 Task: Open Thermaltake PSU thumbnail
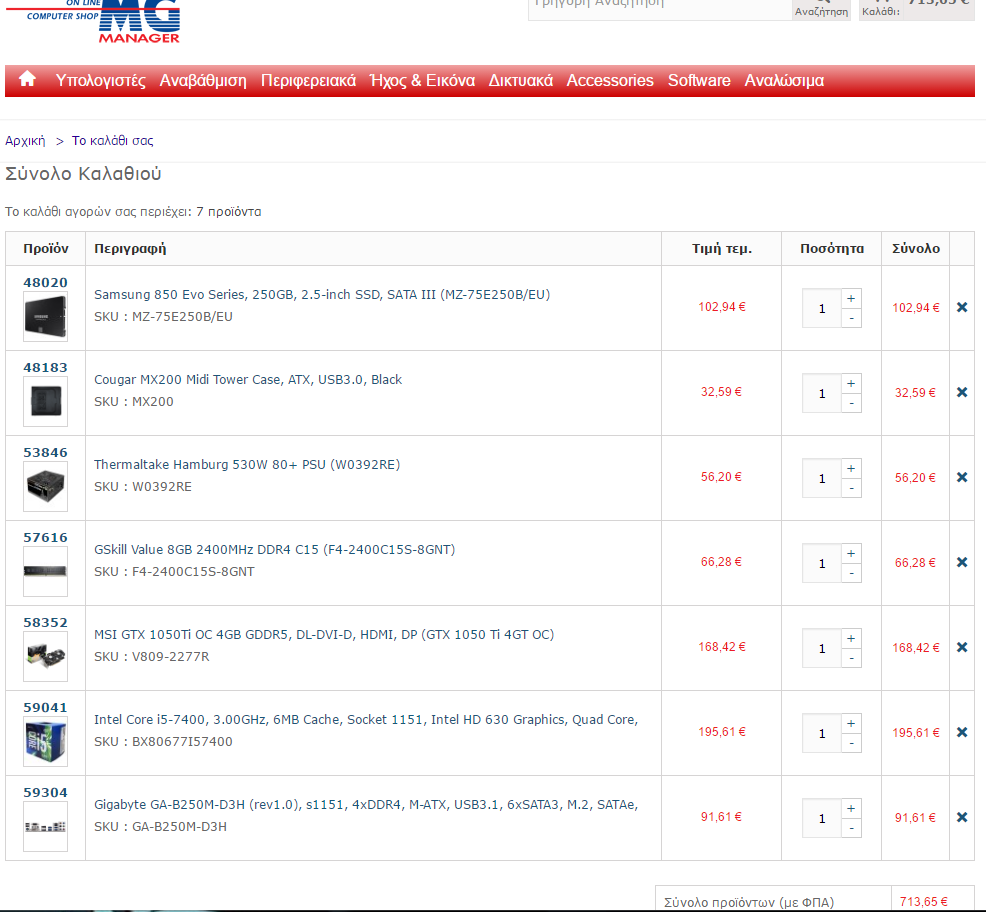45,486
